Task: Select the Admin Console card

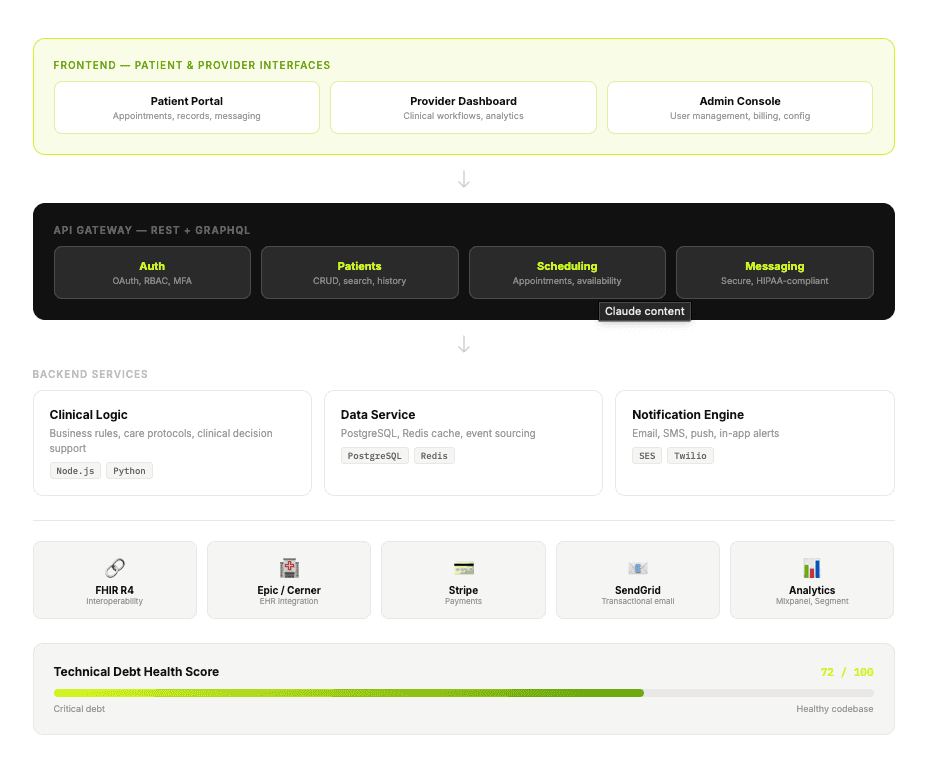Action: (740, 108)
